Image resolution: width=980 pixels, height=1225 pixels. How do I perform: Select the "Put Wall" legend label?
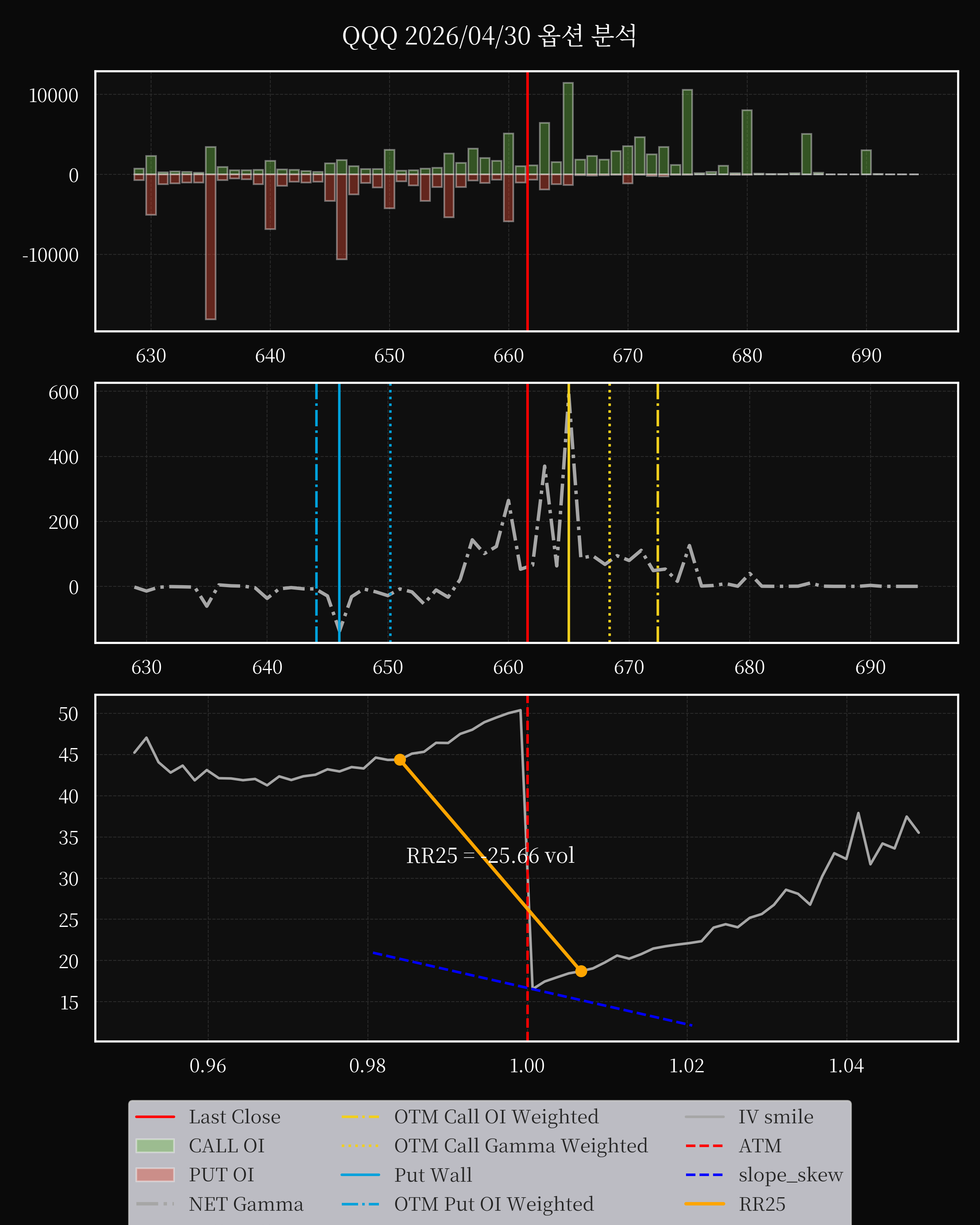click(x=434, y=1174)
